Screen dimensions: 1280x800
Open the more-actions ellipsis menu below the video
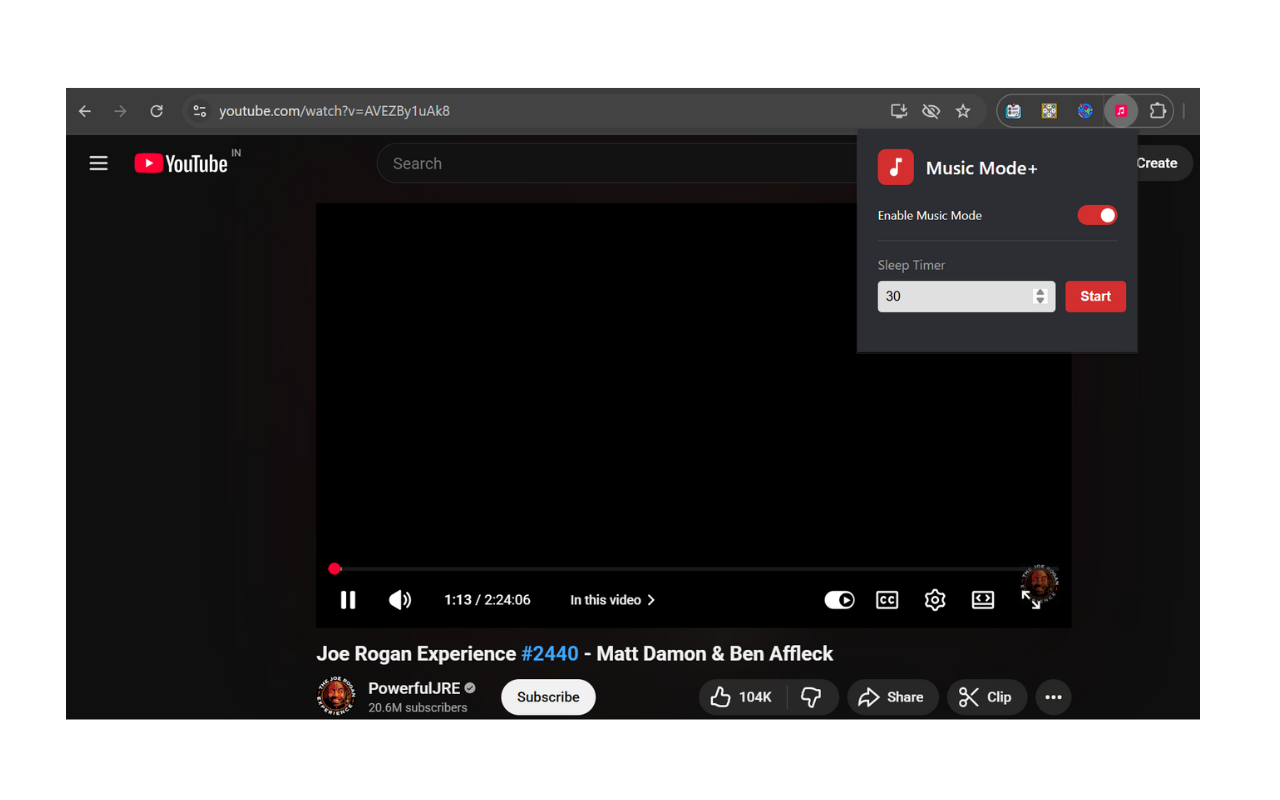(1052, 697)
